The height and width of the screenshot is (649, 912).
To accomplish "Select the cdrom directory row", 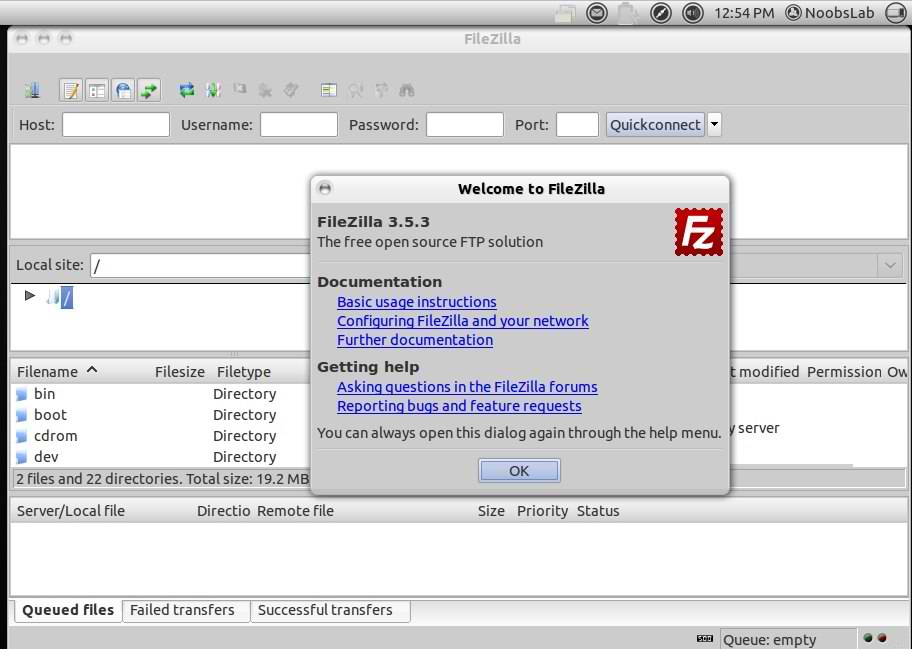I will tap(161, 436).
